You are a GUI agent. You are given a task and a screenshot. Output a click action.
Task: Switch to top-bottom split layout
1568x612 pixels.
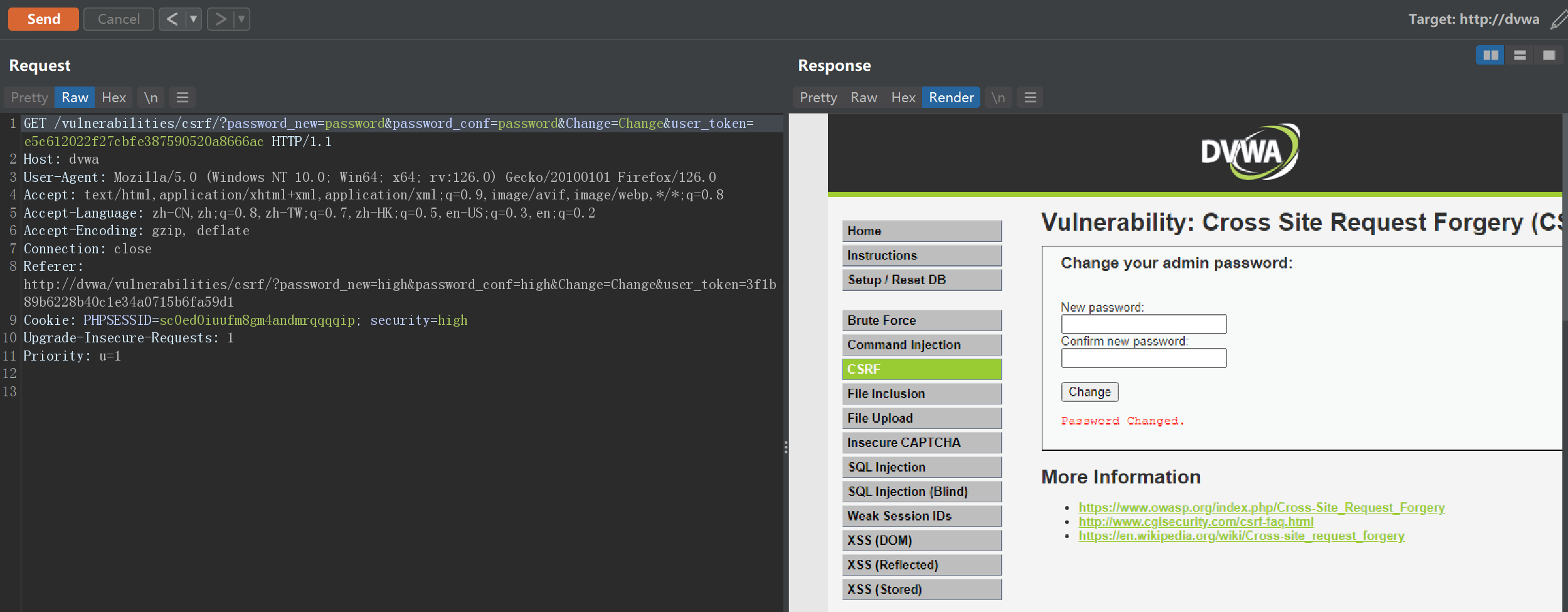(x=1520, y=56)
